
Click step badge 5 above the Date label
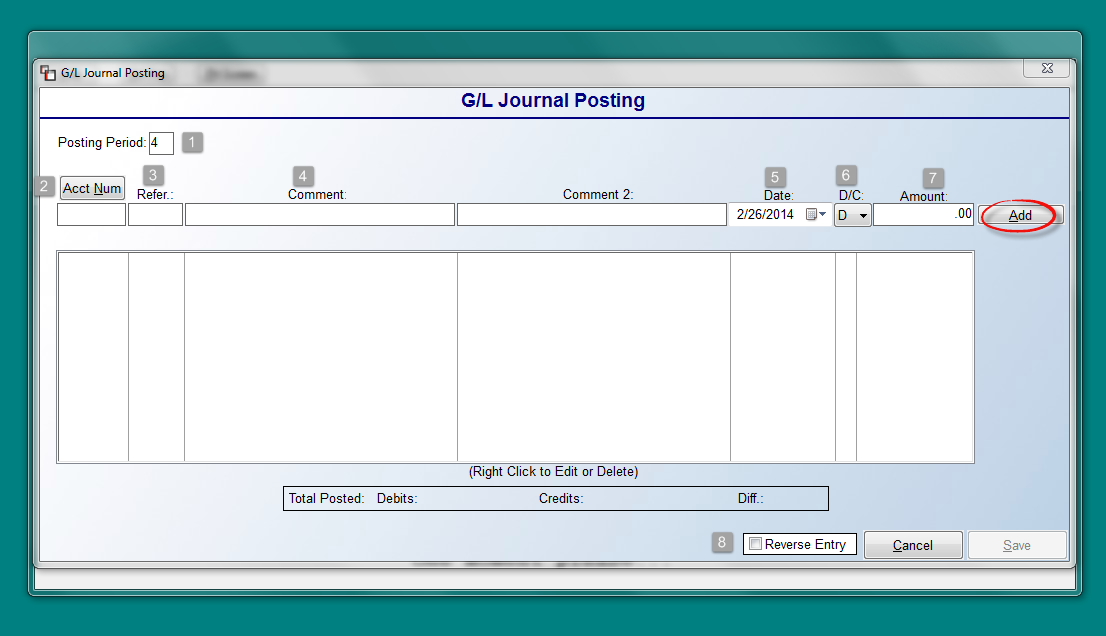click(775, 175)
